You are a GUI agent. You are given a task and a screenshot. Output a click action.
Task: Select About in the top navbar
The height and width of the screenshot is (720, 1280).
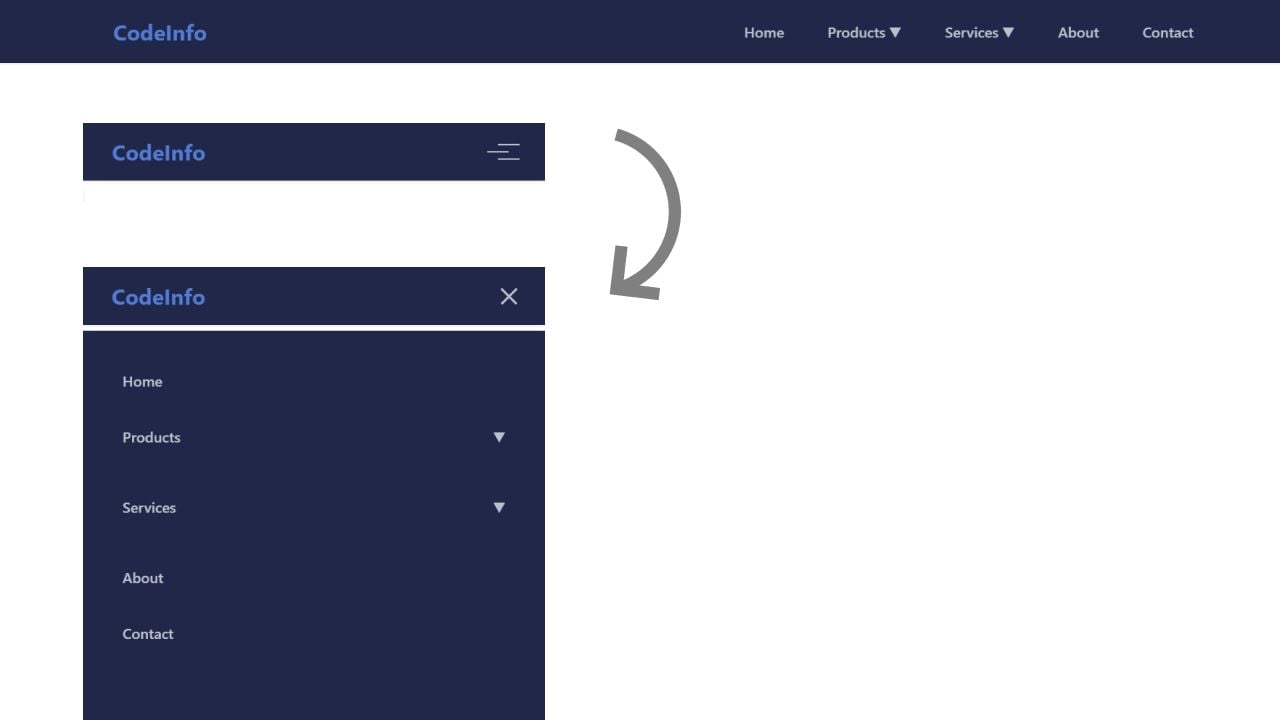point(1077,32)
